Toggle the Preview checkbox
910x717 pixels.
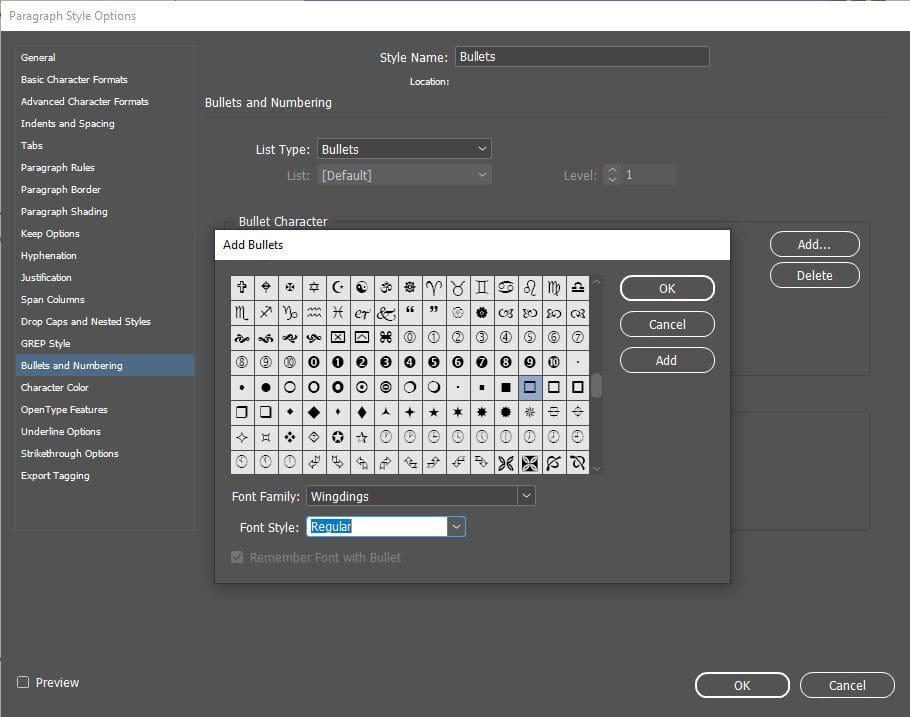[23, 682]
